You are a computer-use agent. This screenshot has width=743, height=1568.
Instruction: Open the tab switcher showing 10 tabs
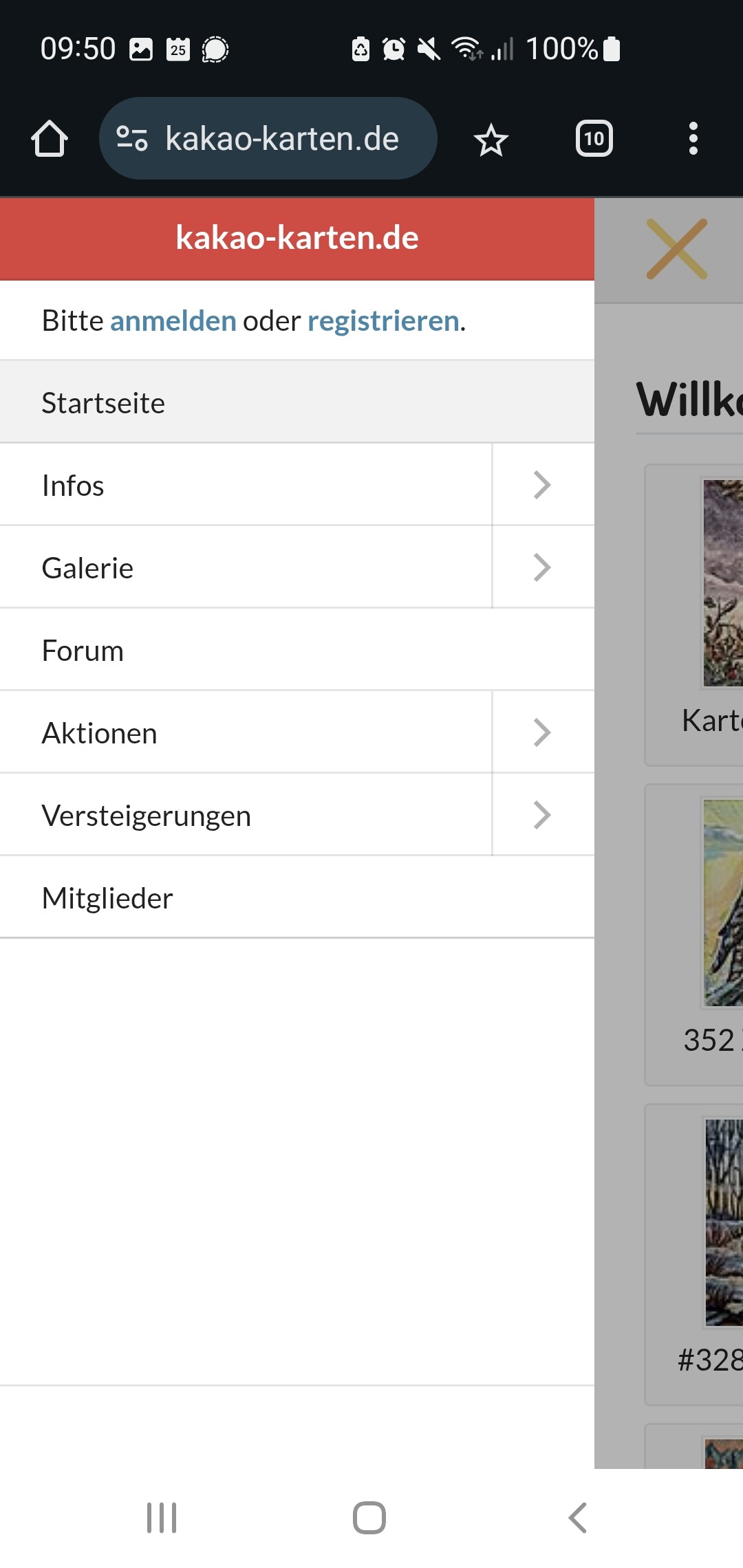pos(594,139)
